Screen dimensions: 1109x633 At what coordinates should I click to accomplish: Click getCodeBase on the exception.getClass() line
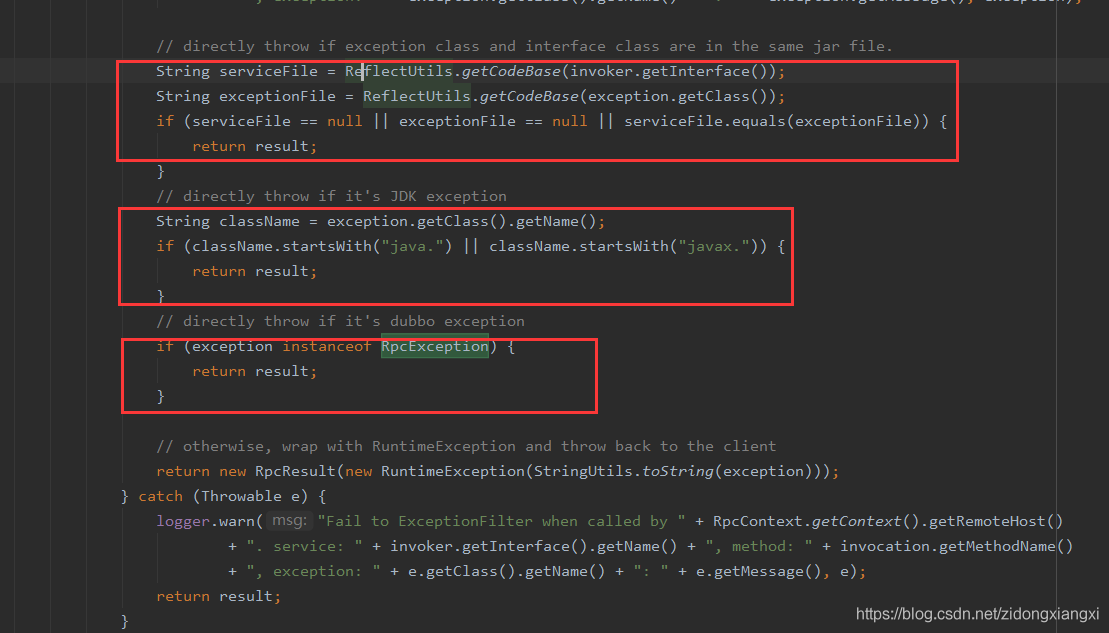tap(529, 96)
